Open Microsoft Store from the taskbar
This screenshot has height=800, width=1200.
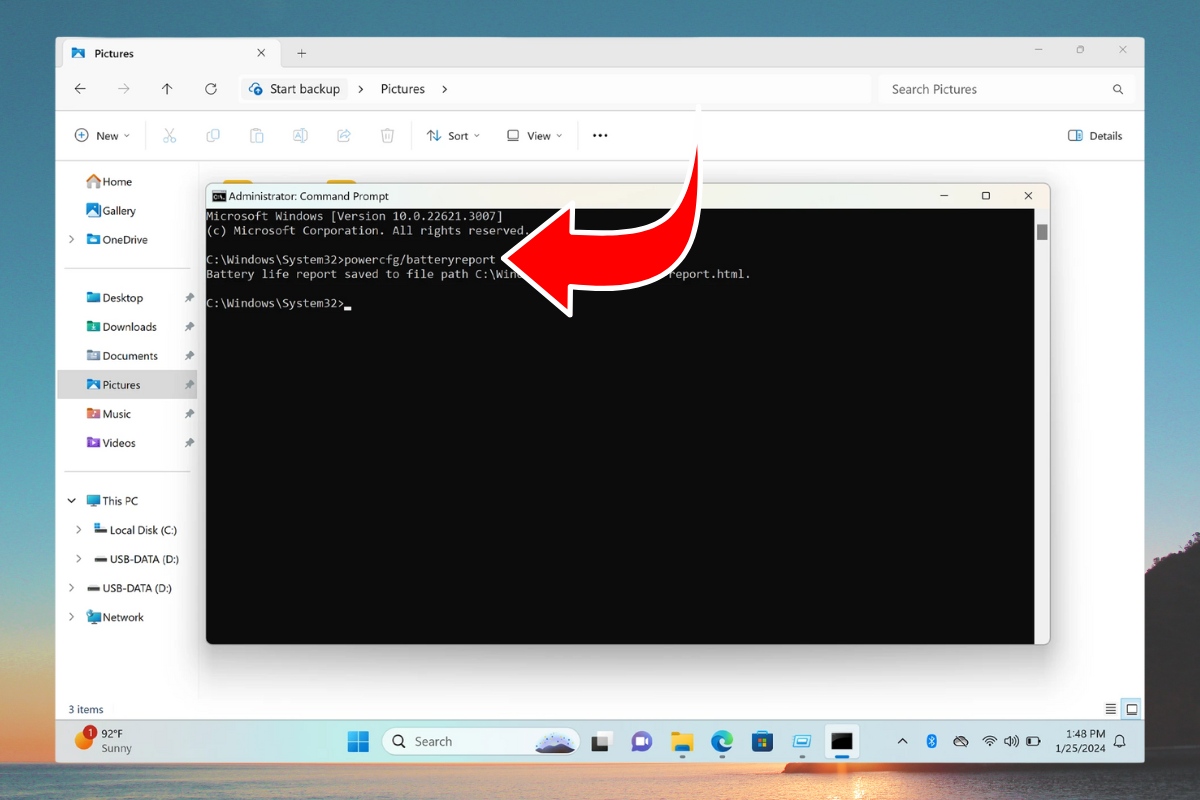(x=762, y=741)
